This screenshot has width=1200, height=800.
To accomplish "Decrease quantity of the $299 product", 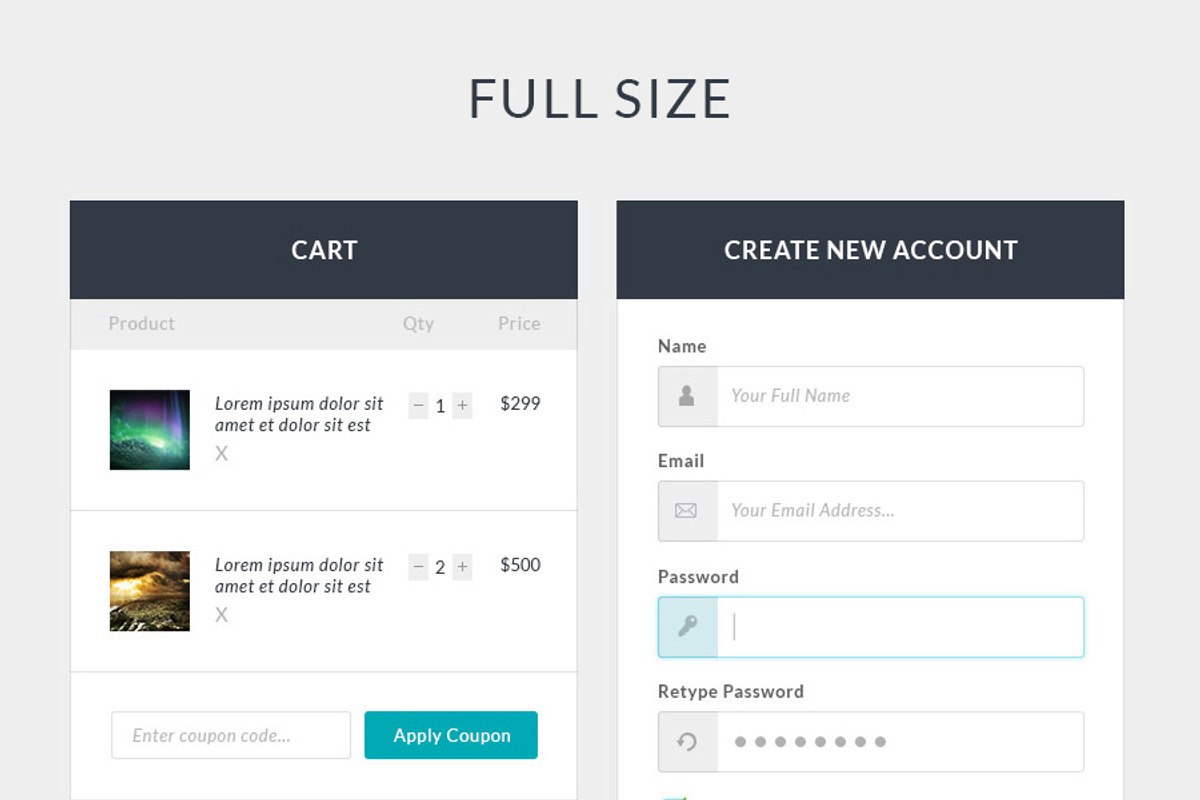I will click(x=418, y=405).
